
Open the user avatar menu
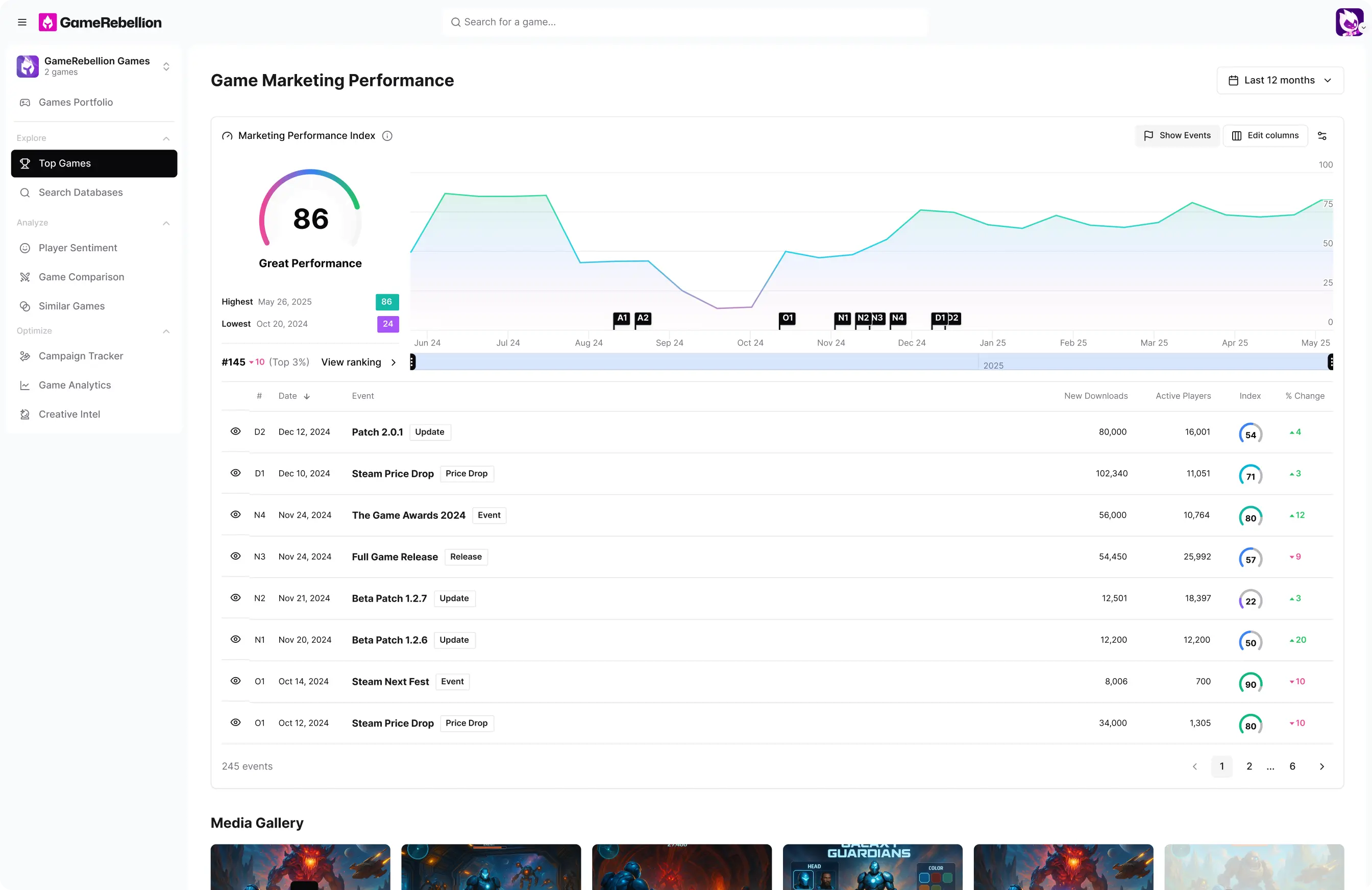pos(1350,22)
